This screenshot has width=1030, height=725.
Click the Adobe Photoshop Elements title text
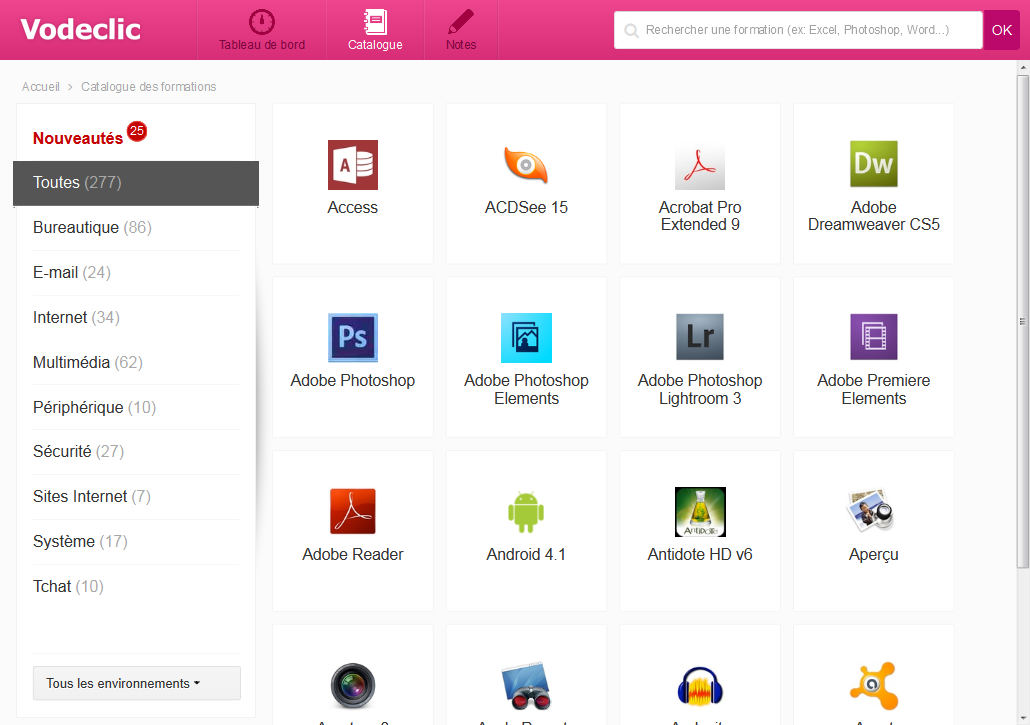(526, 389)
